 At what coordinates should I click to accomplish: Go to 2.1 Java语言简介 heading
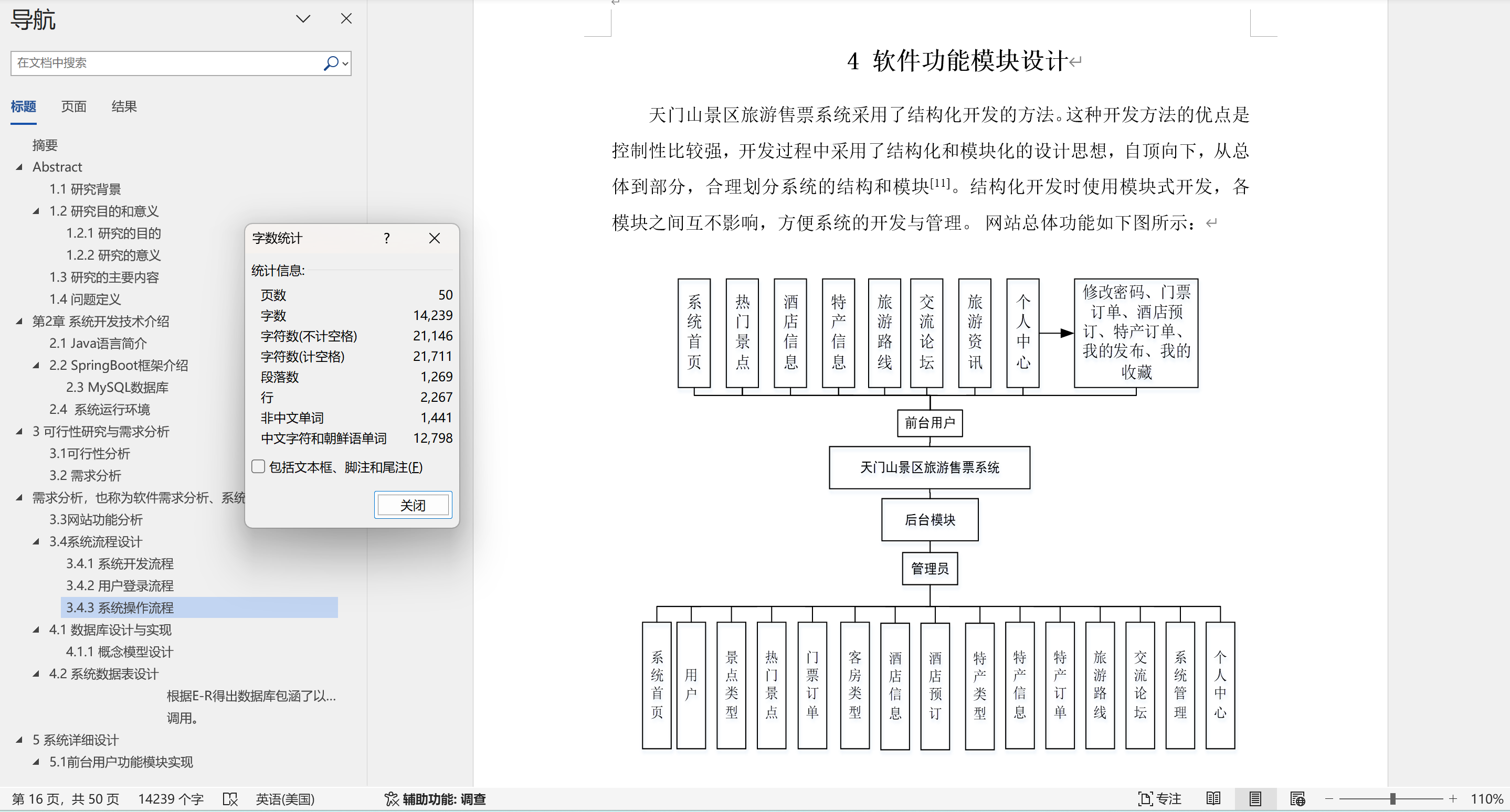(98, 343)
